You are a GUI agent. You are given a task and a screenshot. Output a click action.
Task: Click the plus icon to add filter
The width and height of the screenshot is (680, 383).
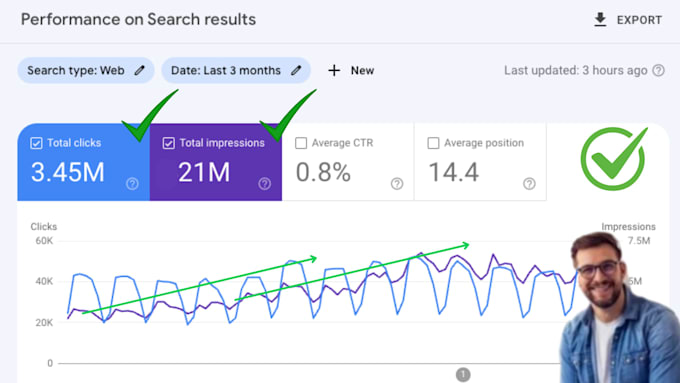tap(334, 70)
